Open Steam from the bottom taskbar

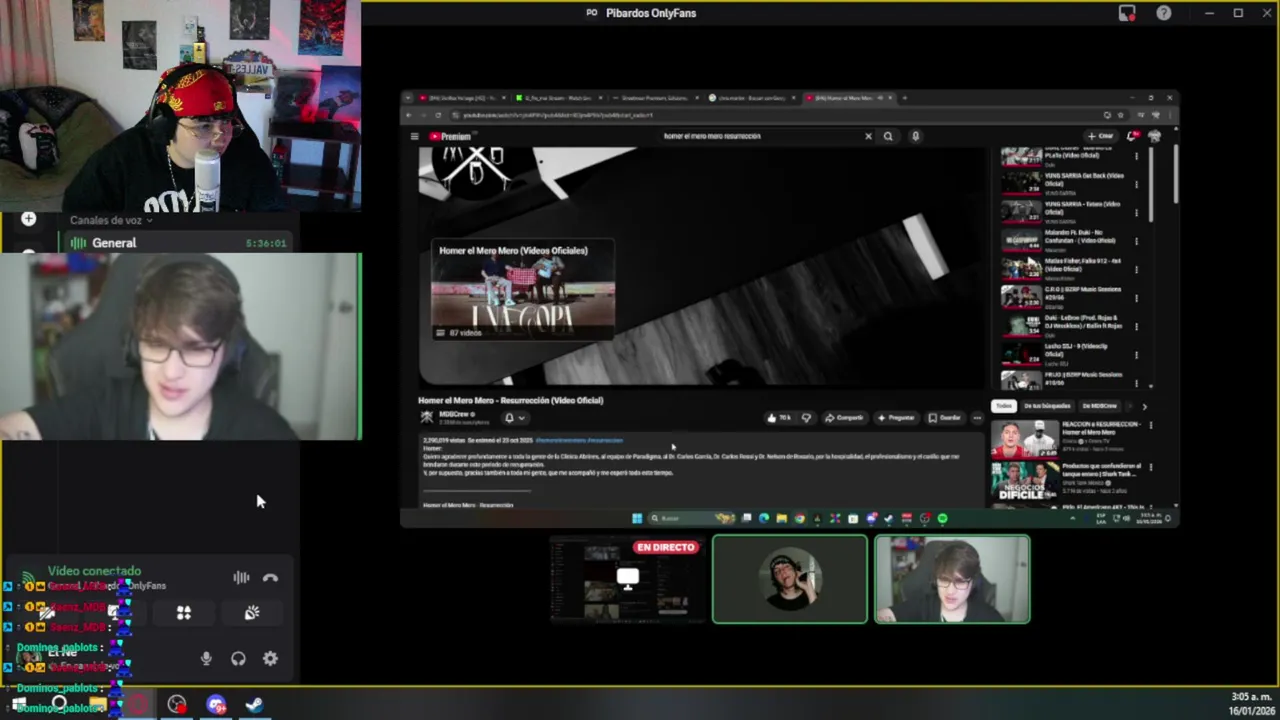pos(254,705)
